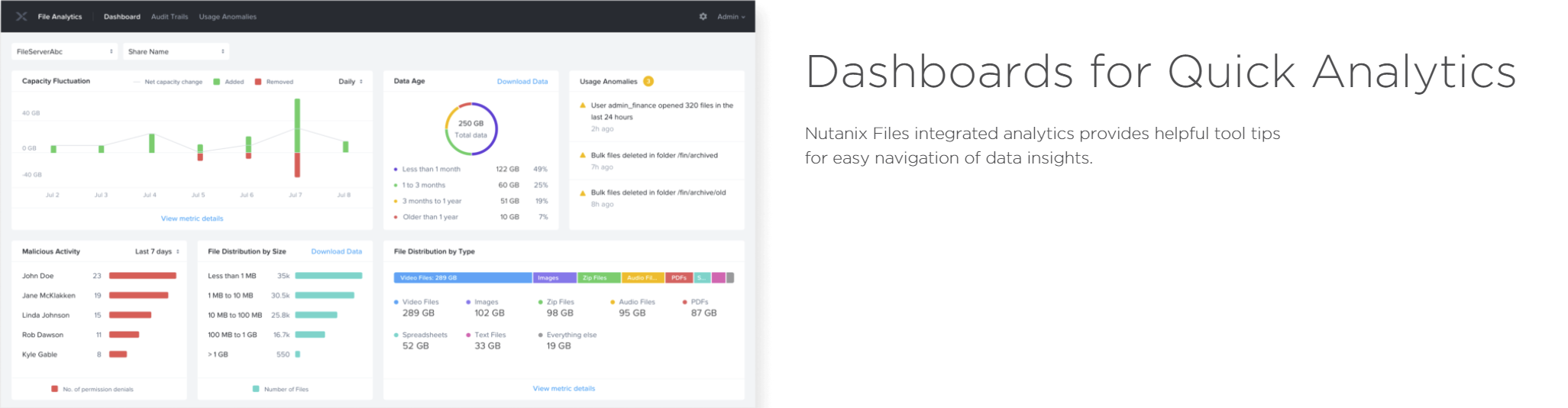Click the File Analytics title

(x=60, y=16)
